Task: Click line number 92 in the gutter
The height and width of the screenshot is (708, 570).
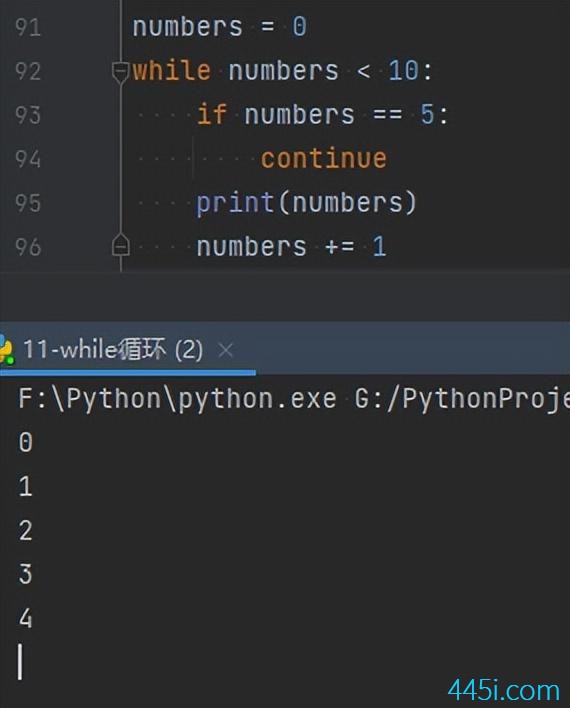Action: (28, 71)
